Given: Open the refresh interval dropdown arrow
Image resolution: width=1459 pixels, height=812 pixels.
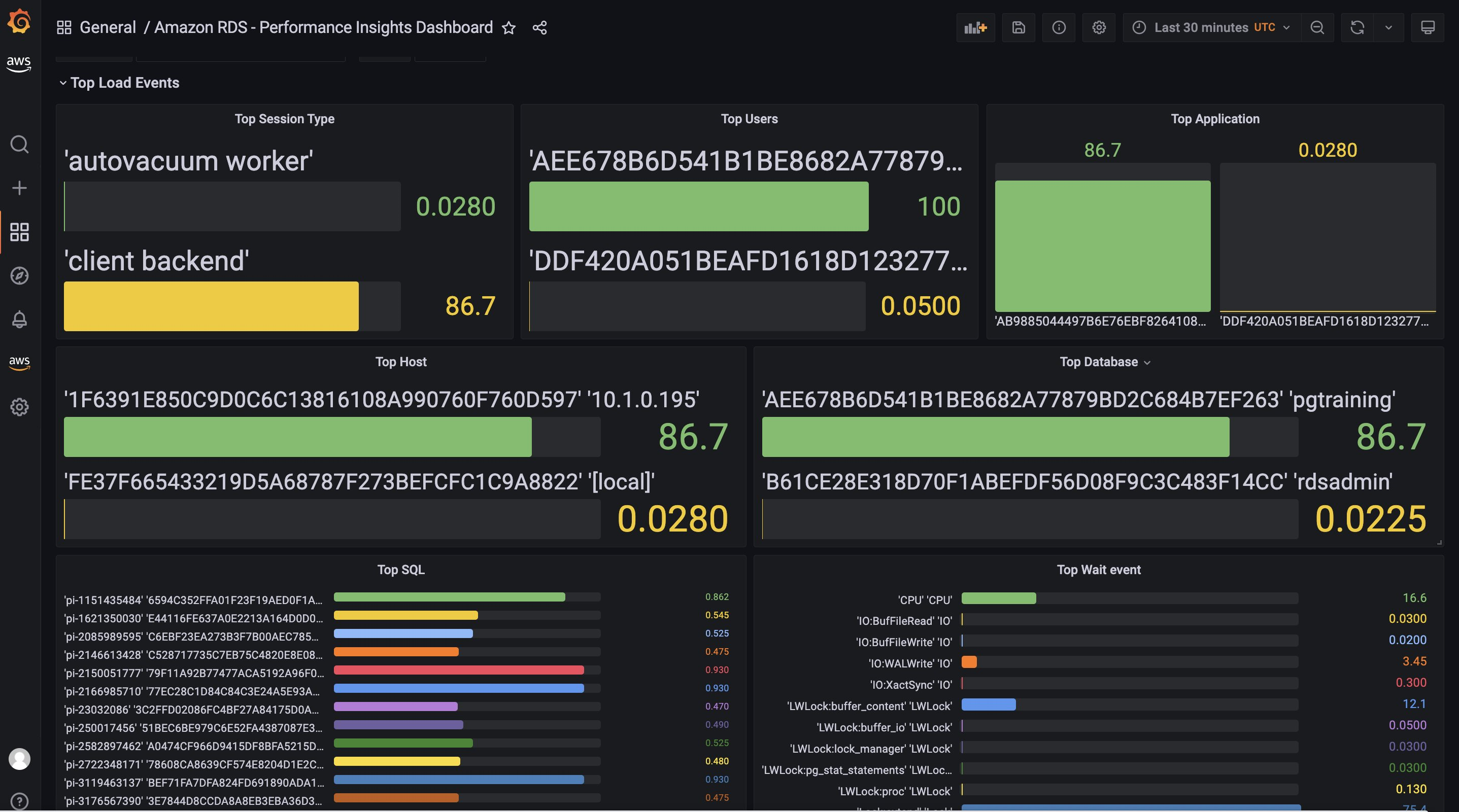Looking at the screenshot, I should click(1388, 28).
